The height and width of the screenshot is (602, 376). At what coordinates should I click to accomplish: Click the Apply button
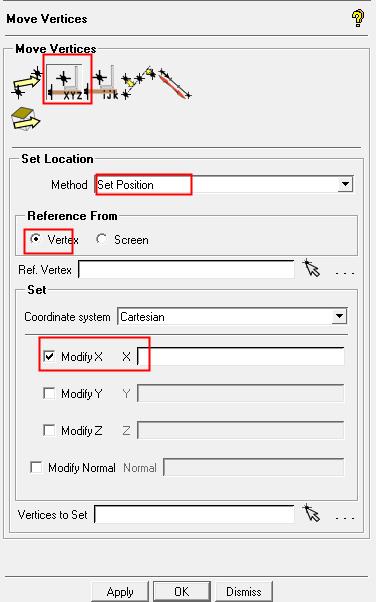click(120, 592)
